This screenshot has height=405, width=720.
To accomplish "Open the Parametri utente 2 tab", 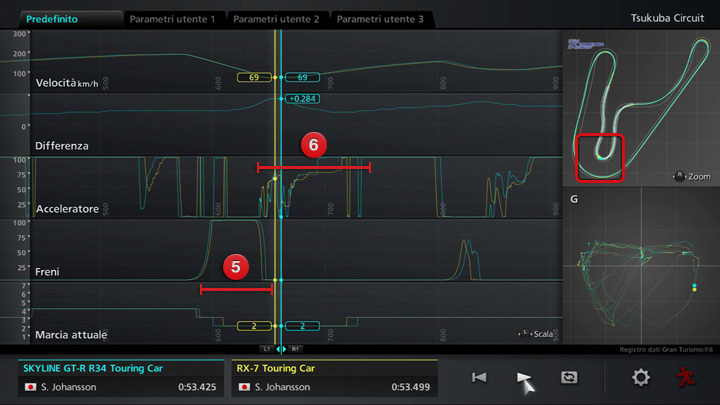I will [x=276, y=19].
